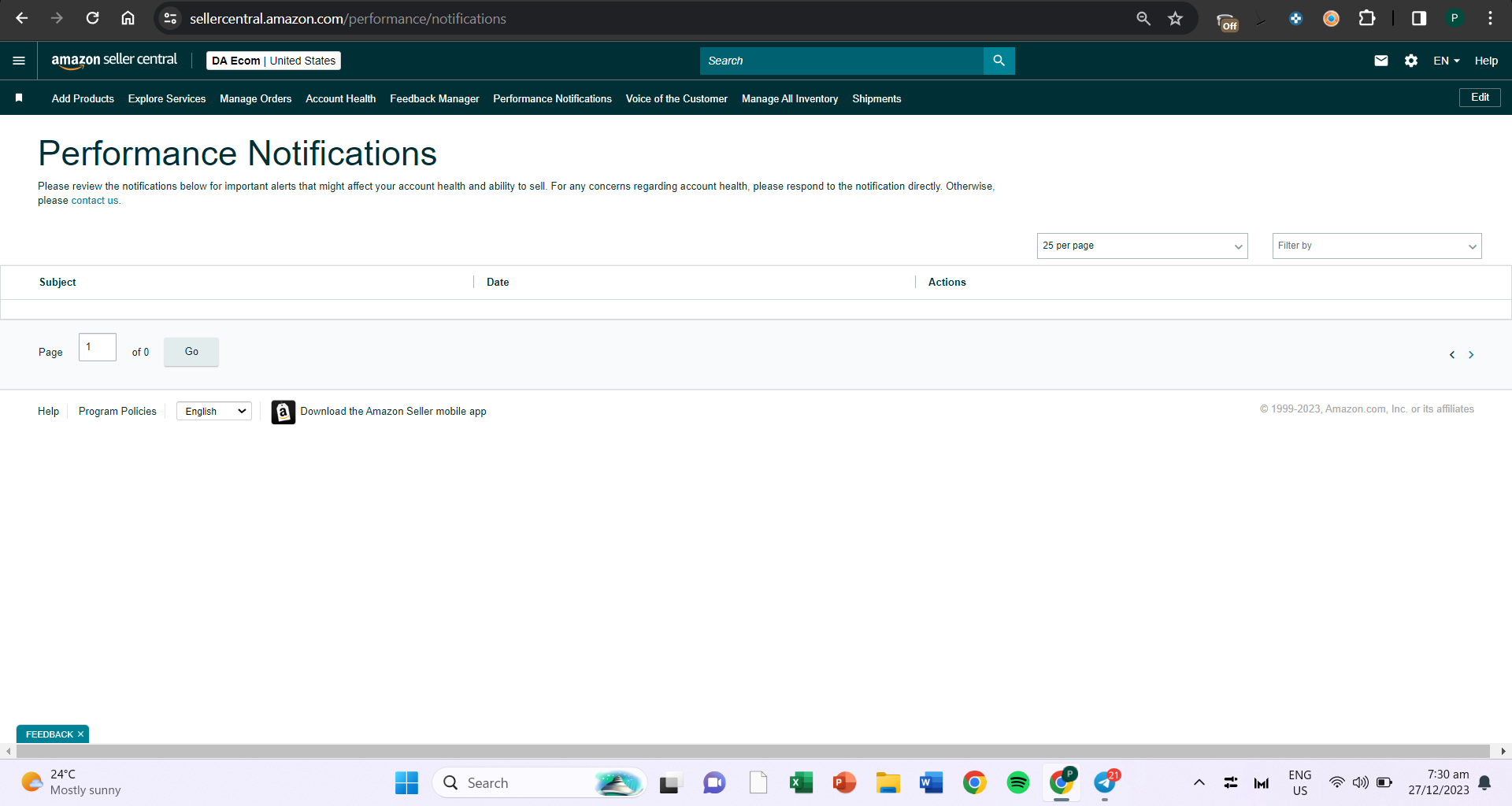This screenshot has height=806, width=1512.
Task: Expand the 25 per page dropdown
Action: click(x=1142, y=246)
